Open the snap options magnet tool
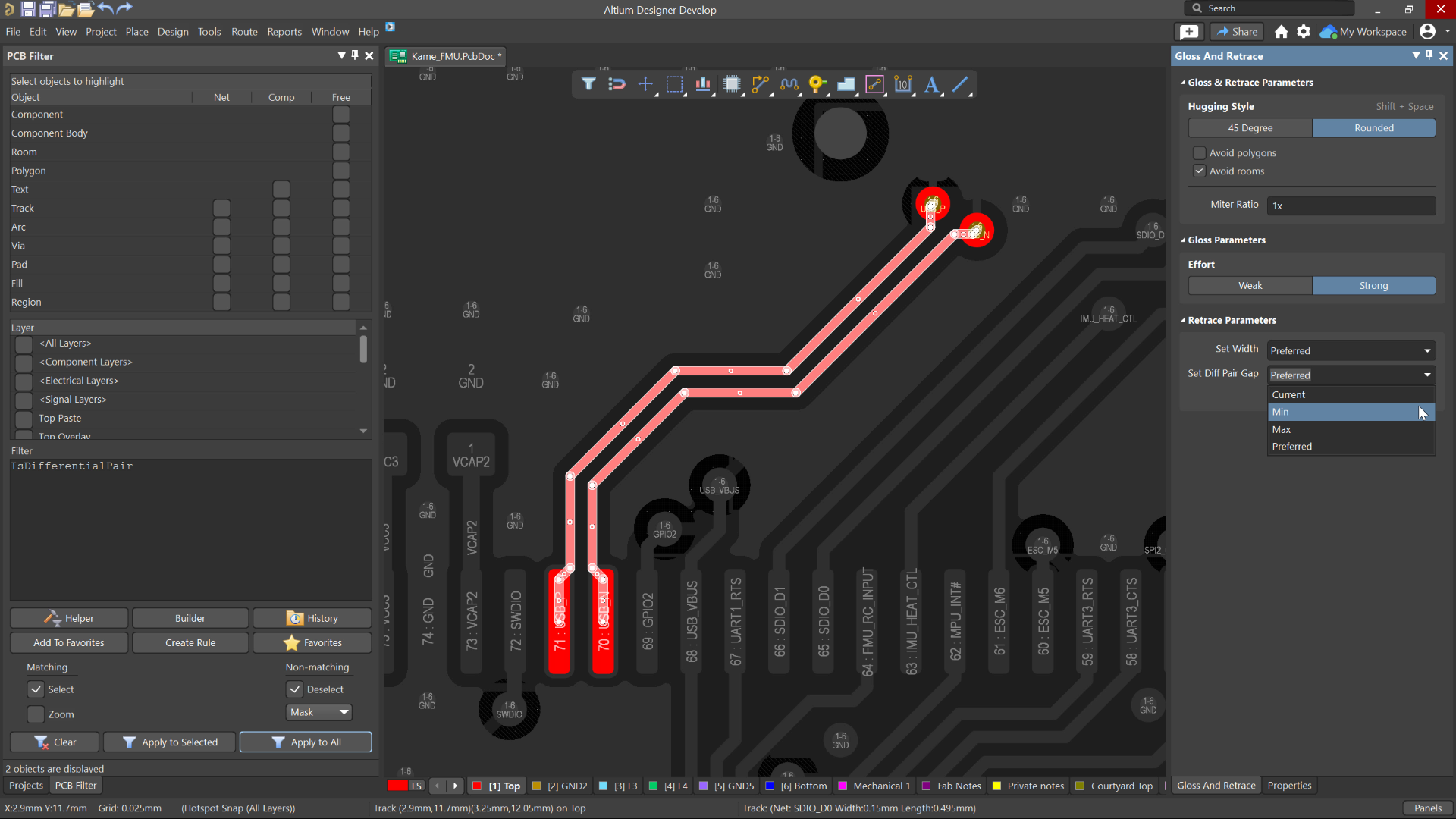The height and width of the screenshot is (819, 1456). click(617, 84)
